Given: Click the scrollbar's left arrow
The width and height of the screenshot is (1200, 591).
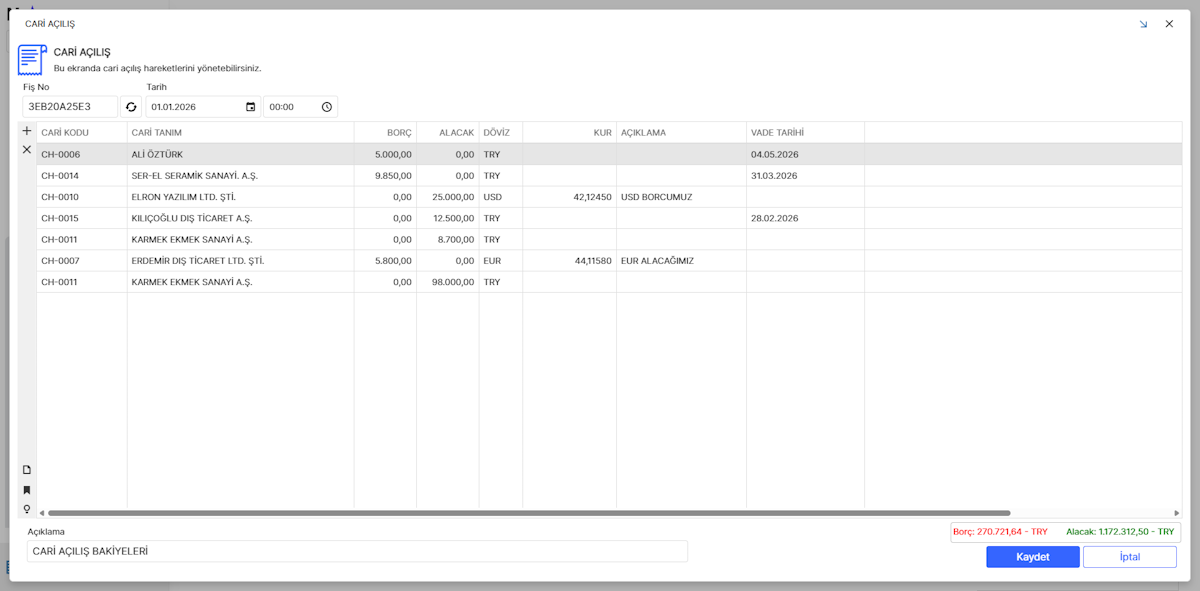Looking at the screenshot, I should point(41,513).
